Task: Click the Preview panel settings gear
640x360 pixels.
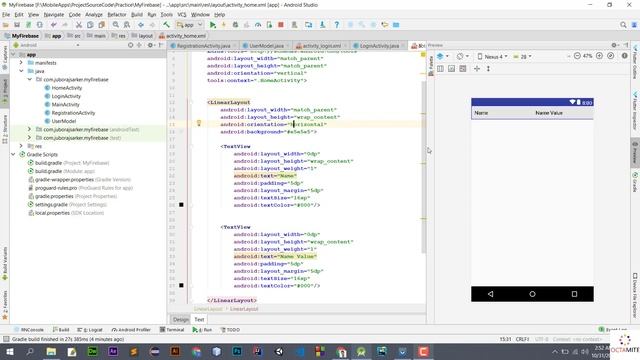Action: (x=614, y=45)
